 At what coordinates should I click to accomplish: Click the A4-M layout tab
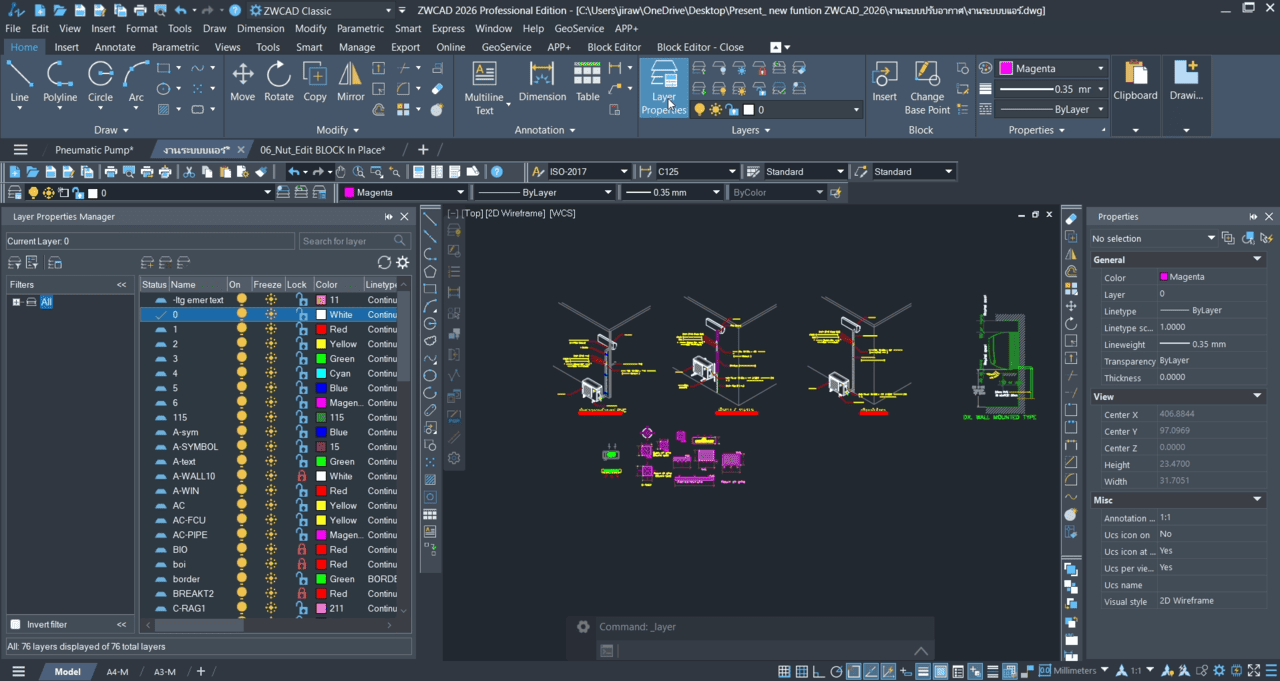click(117, 672)
